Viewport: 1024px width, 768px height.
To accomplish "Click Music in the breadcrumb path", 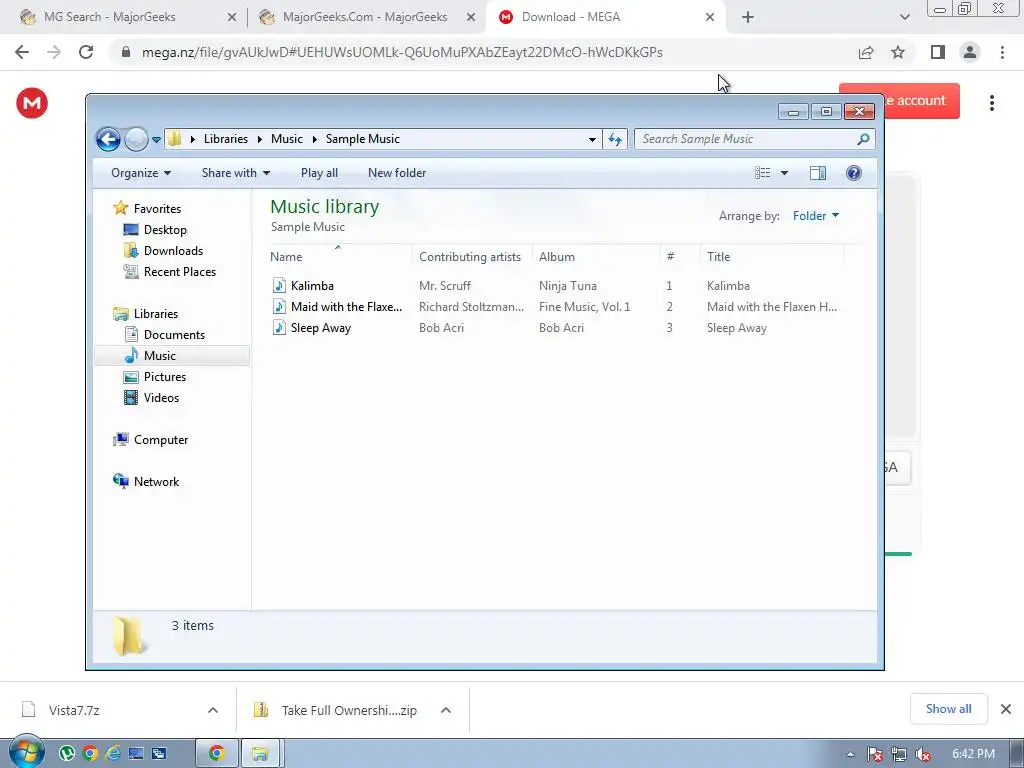I will tap(287, 139).
